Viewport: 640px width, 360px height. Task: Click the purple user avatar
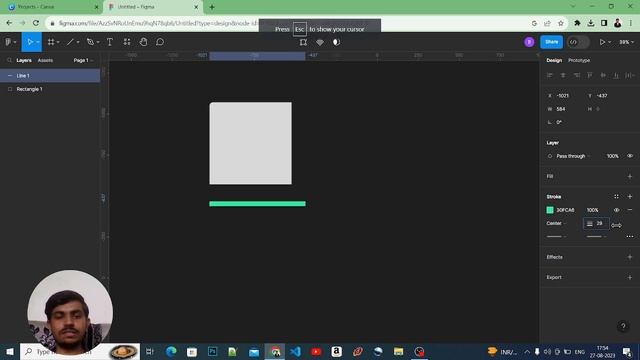pyautogui.click(x=529, y=42)
